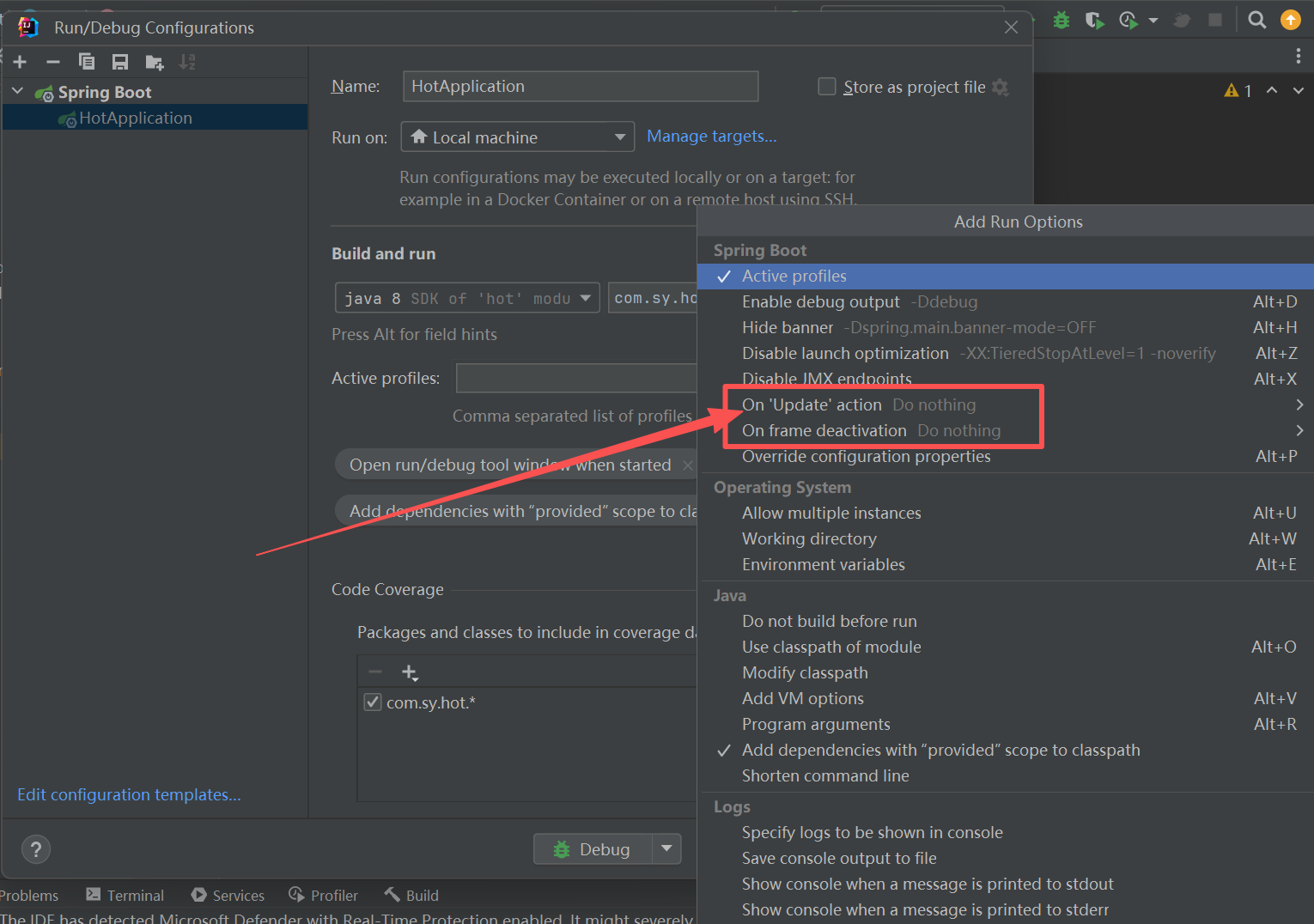This screenshot has height=924, width=1314.
Task: Open Edit configuration templates link
Action: [x=129, y=795]
